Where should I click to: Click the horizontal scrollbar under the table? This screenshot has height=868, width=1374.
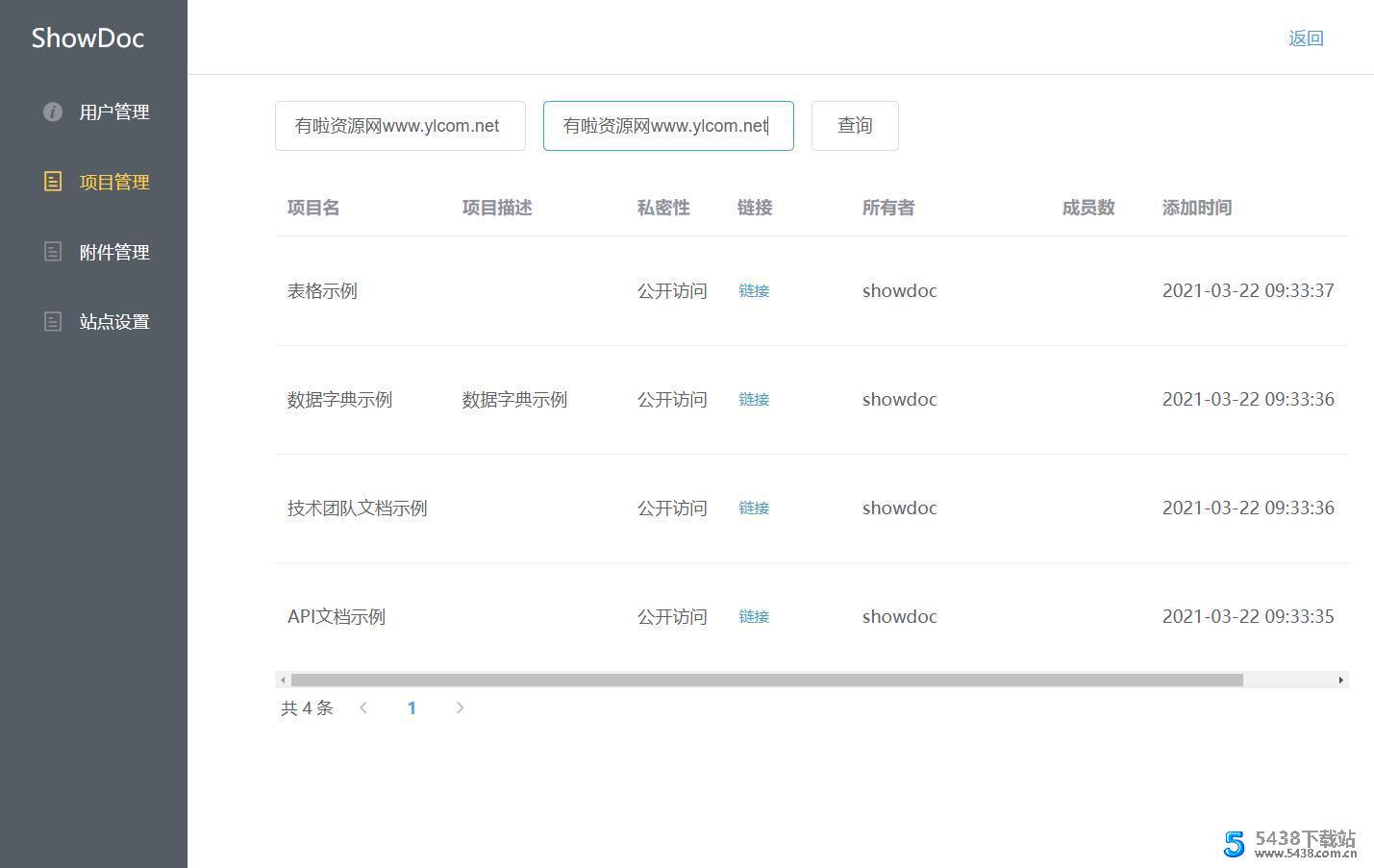tap(766, 680)
